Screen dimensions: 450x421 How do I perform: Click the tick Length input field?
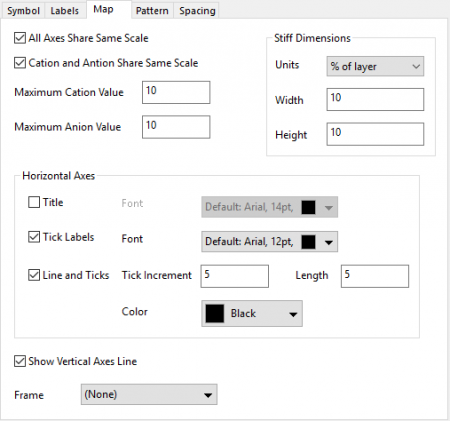(x=375, y=276)
